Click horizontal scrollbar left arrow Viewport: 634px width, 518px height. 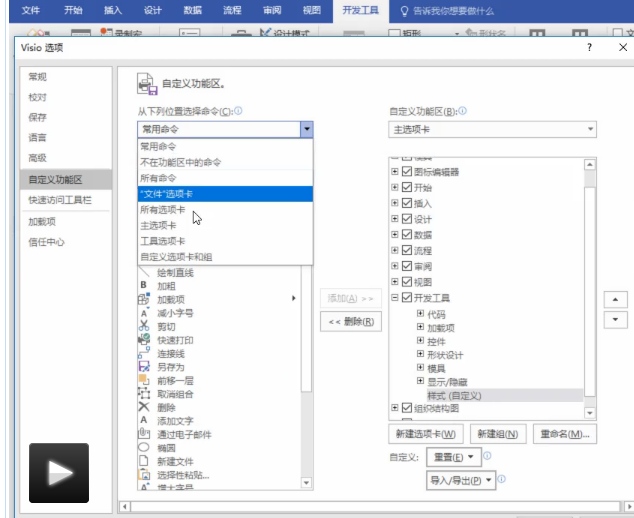tap(125, 506)
